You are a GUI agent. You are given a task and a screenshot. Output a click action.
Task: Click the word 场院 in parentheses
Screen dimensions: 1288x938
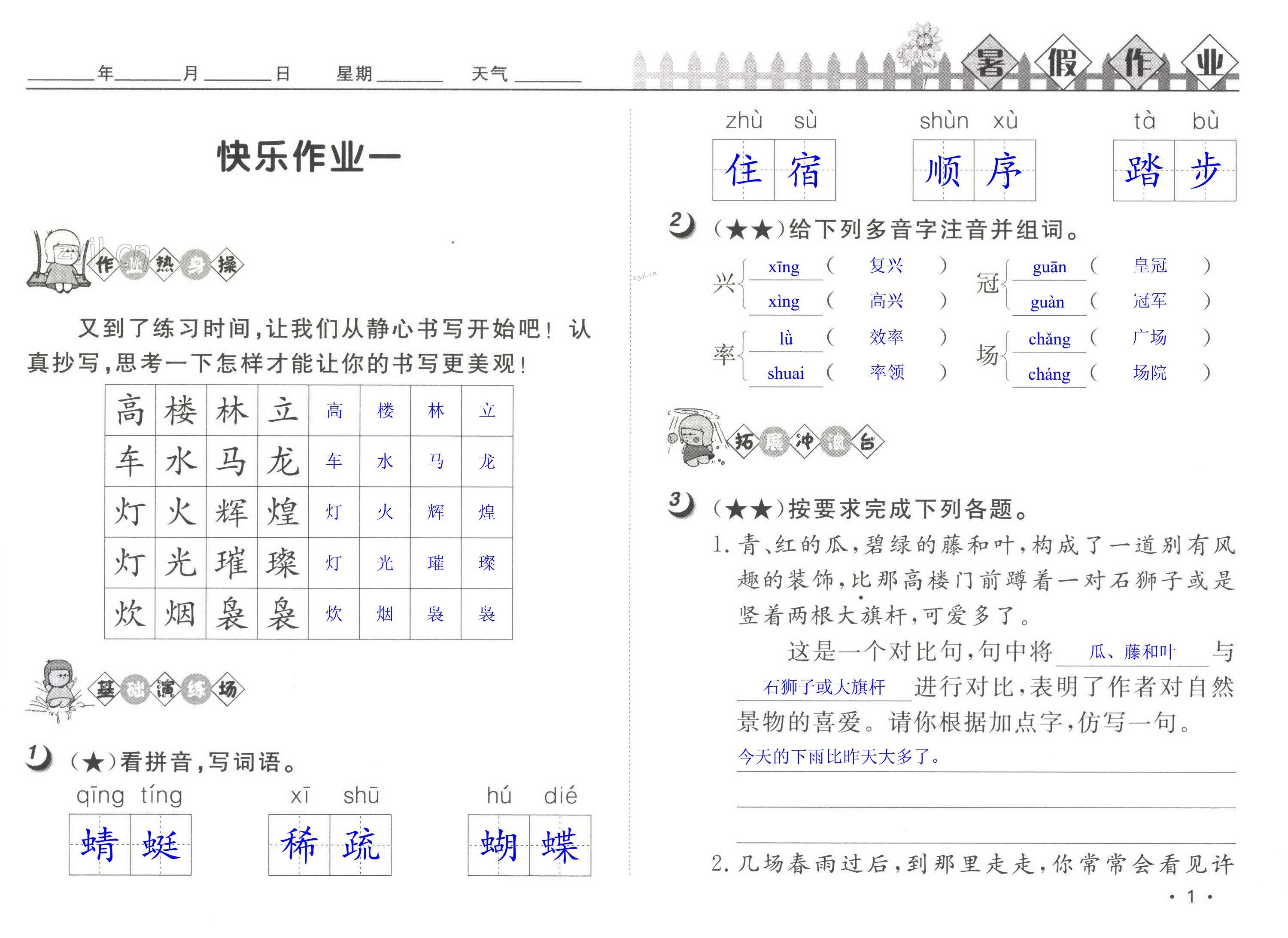(x=1150, y=372)
